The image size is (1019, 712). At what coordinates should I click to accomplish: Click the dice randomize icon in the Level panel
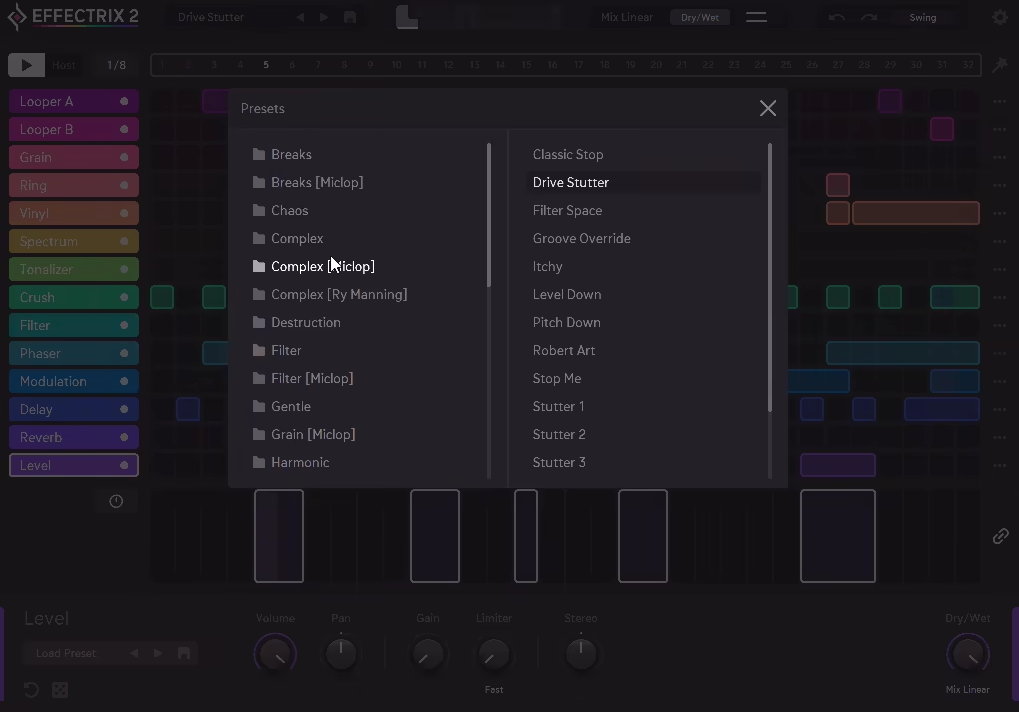(x=59, y=690)
